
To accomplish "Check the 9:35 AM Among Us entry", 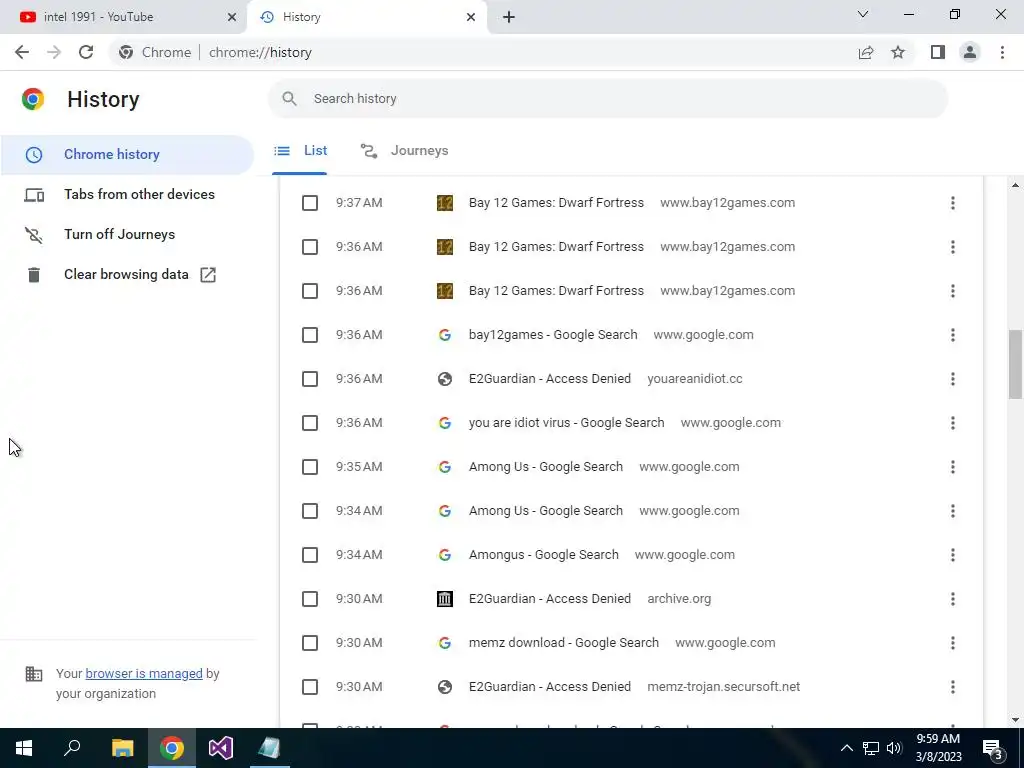I will pos(310,467).
